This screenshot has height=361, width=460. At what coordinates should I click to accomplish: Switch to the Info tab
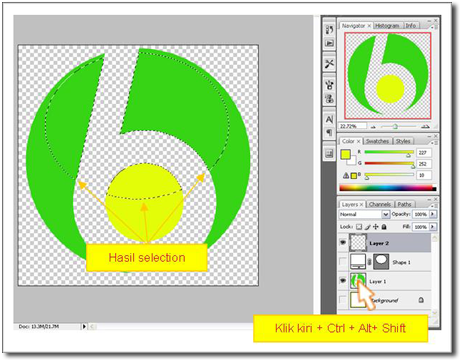coord(411,26)
